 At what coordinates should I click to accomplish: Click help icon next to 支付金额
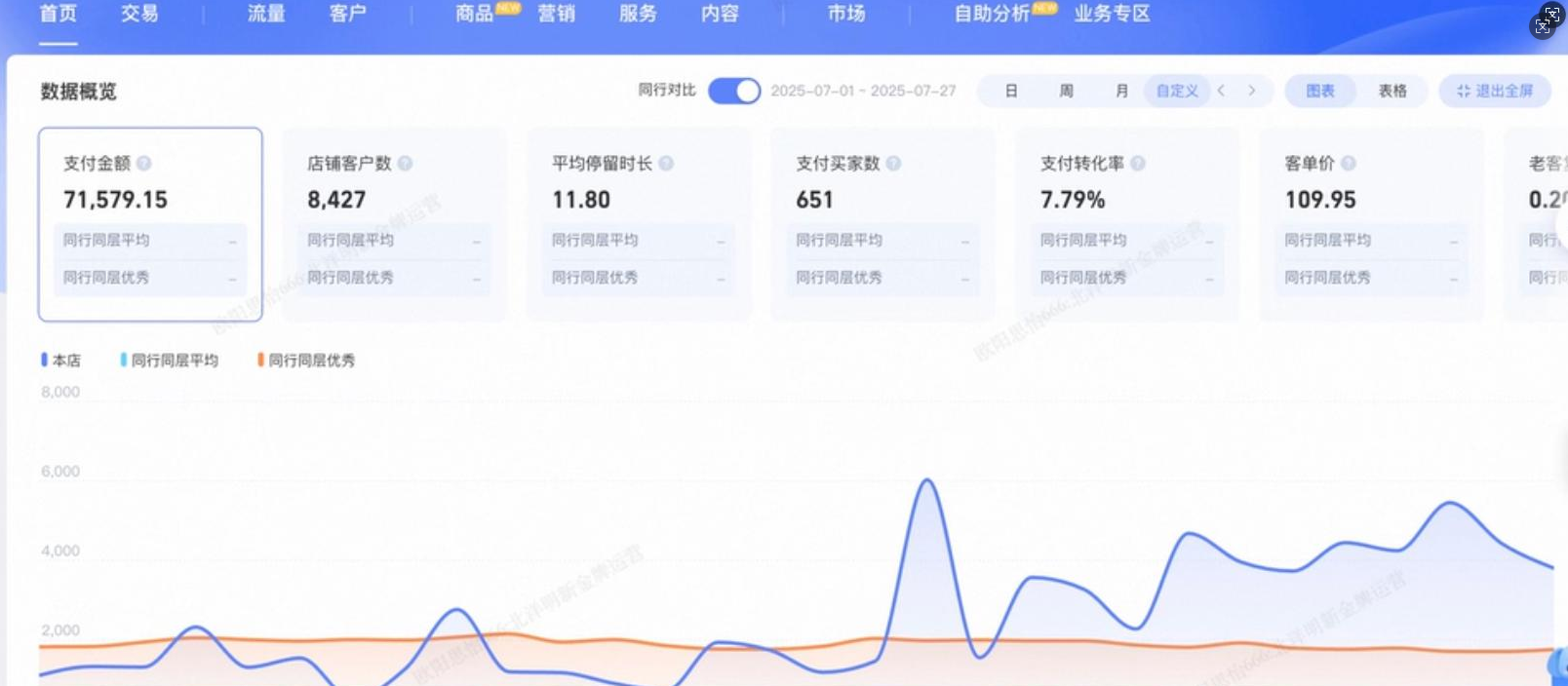point(143,164)
